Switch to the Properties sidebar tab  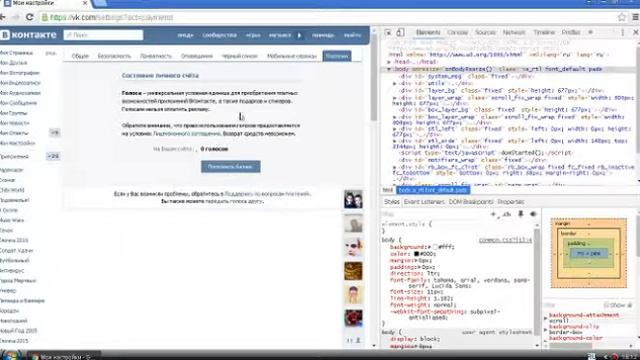point(511,202)
